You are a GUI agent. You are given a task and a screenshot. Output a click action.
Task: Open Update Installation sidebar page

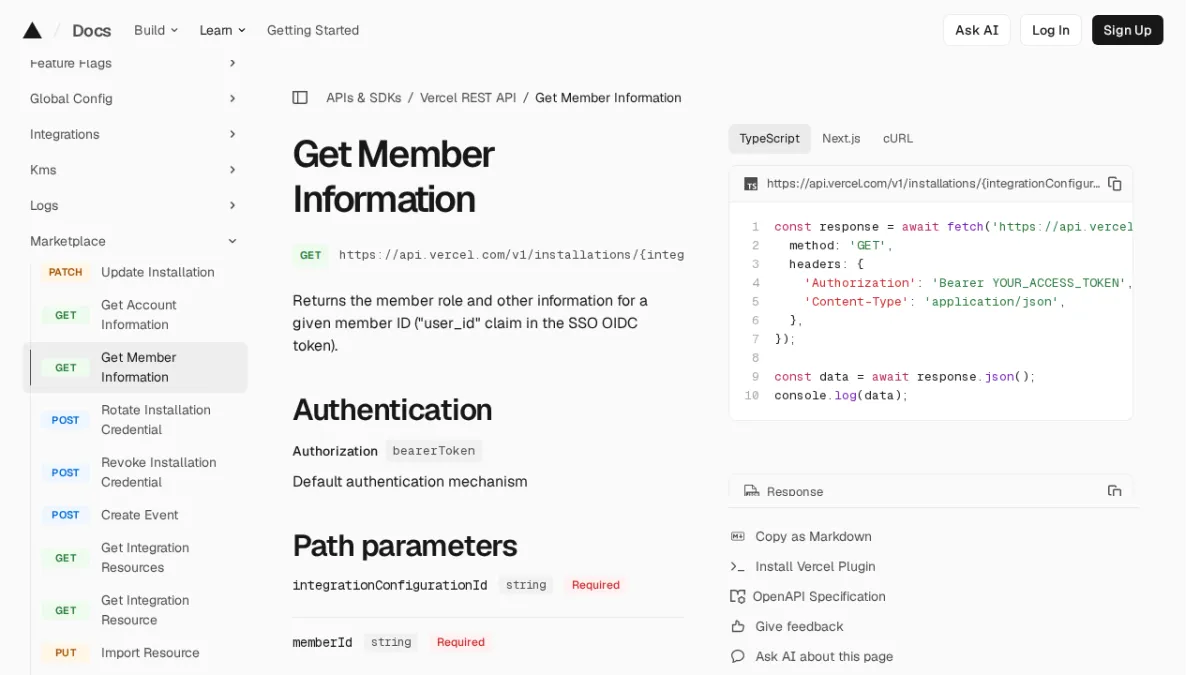coord(158,272)
